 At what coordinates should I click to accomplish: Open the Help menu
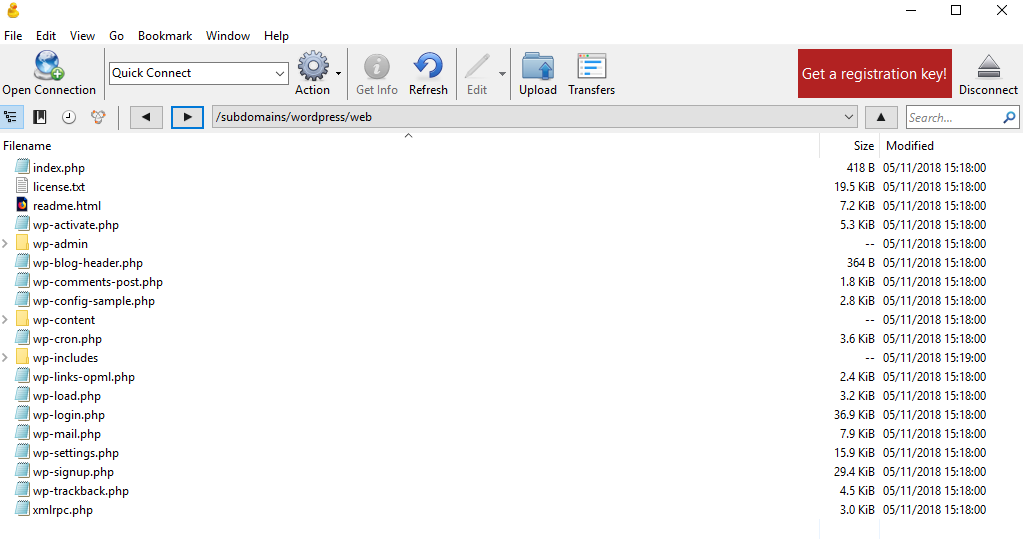point(276,36)
